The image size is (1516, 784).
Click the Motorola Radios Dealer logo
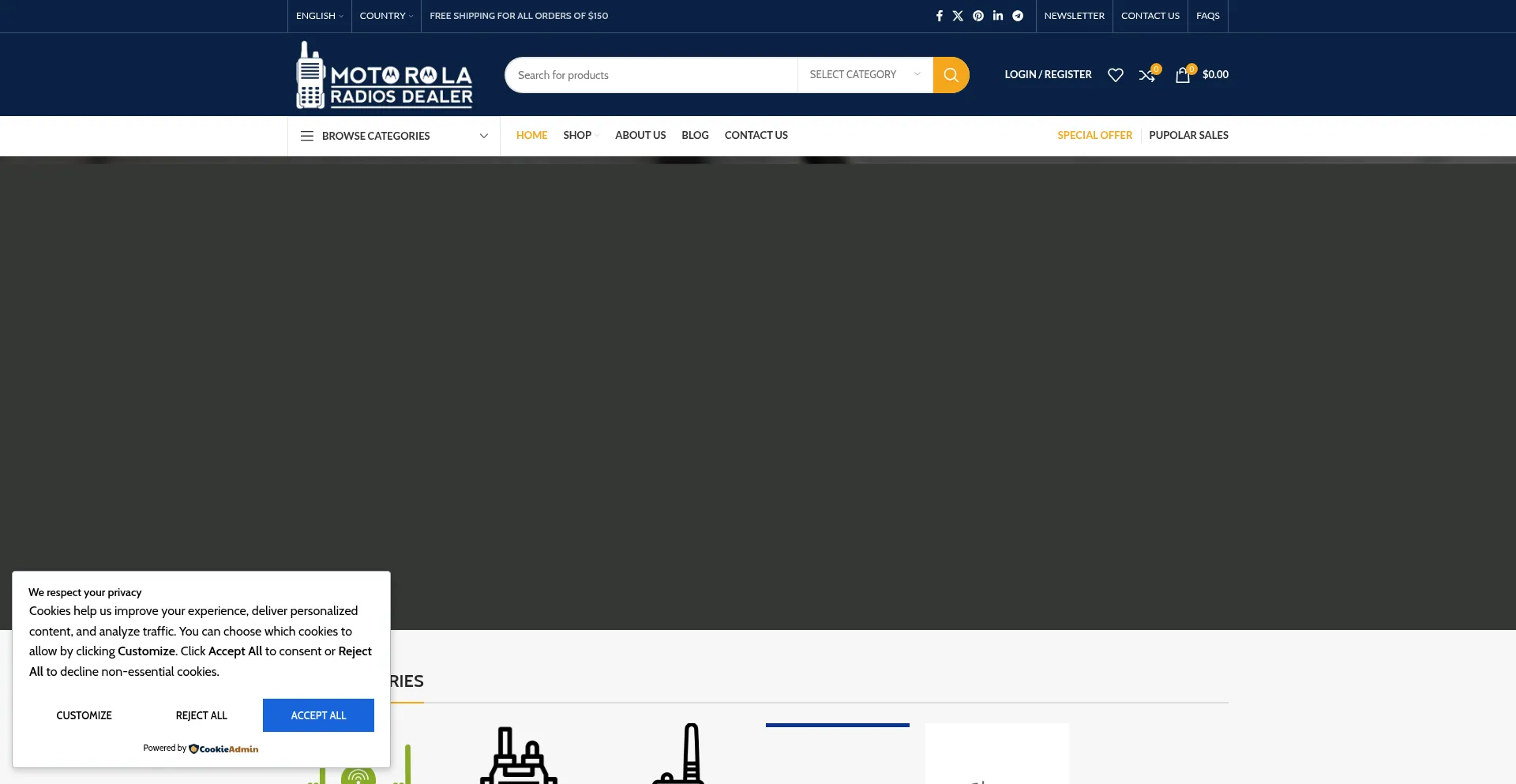(385, 75)
